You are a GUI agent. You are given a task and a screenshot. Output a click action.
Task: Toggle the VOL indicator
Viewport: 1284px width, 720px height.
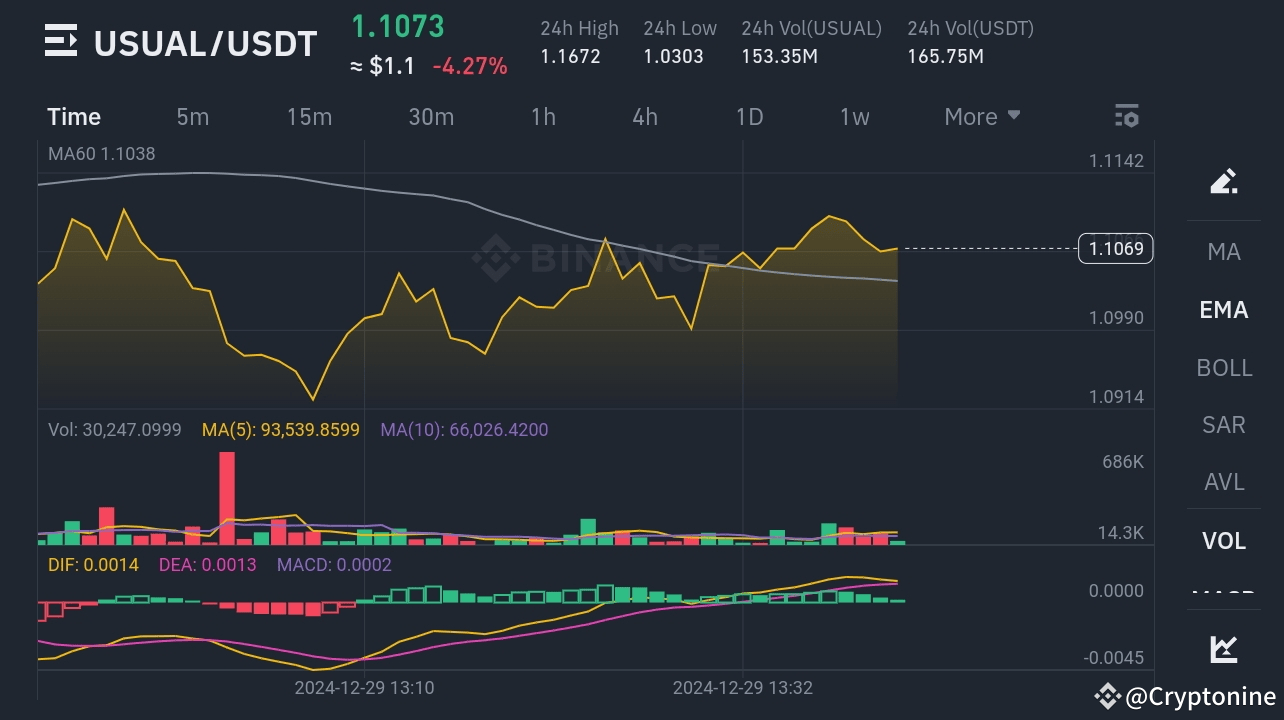(x=1224, y=541)
